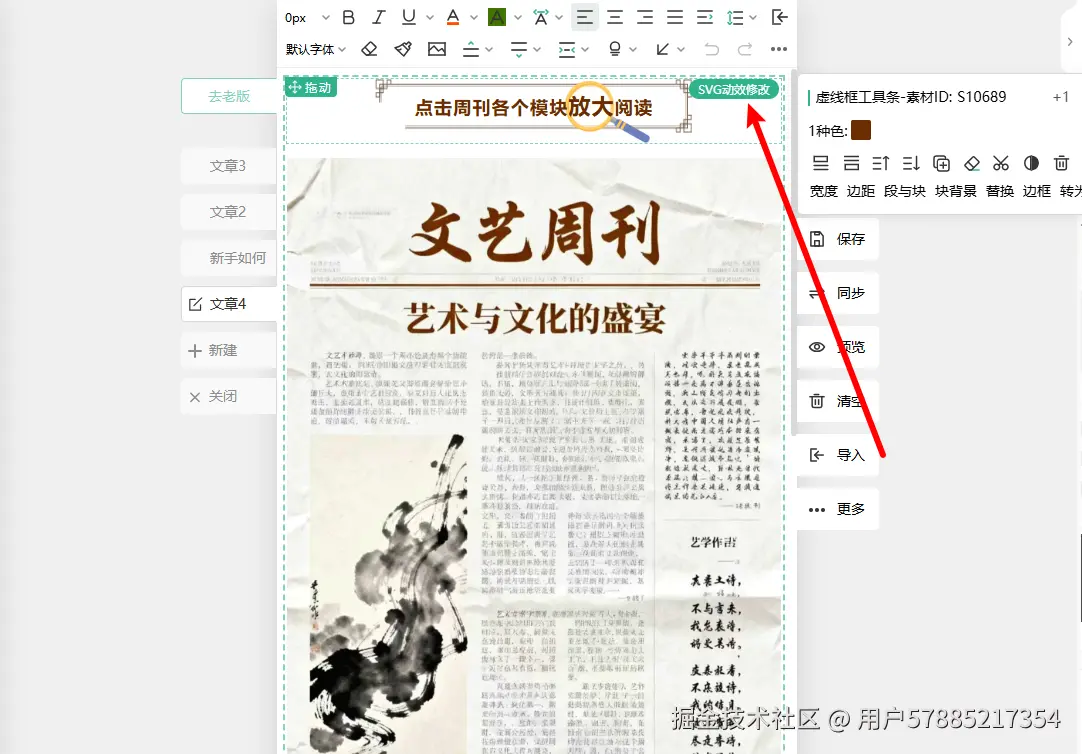Select the 文艺周刊 newspaper image
Viewport: 1082px width, 754px height.
point(535,456)
